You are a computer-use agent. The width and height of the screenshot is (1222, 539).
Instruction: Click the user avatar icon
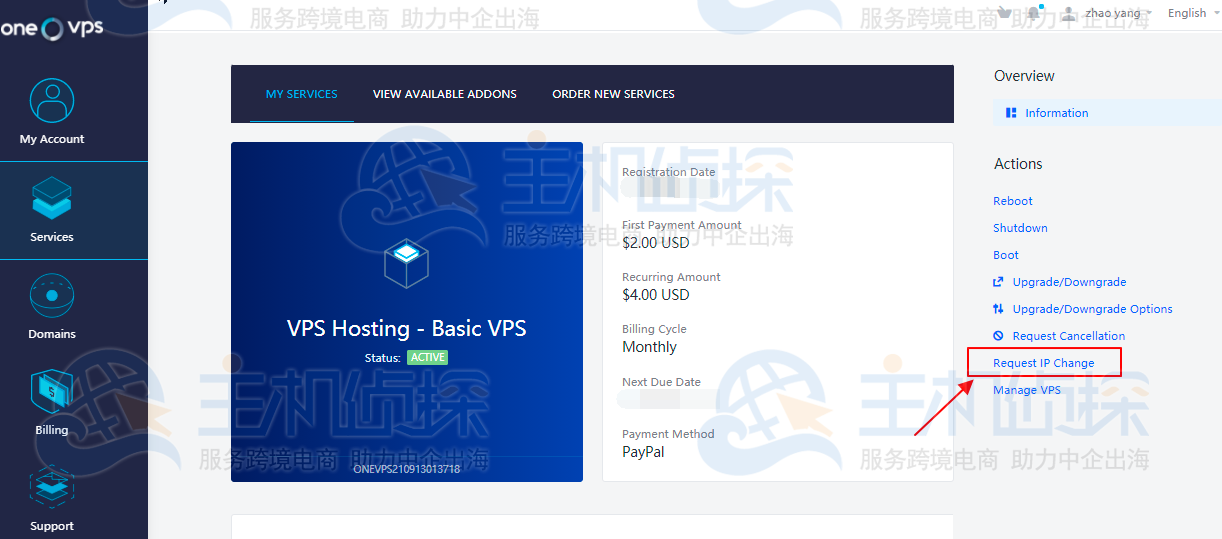click(x=1069, y=13)
